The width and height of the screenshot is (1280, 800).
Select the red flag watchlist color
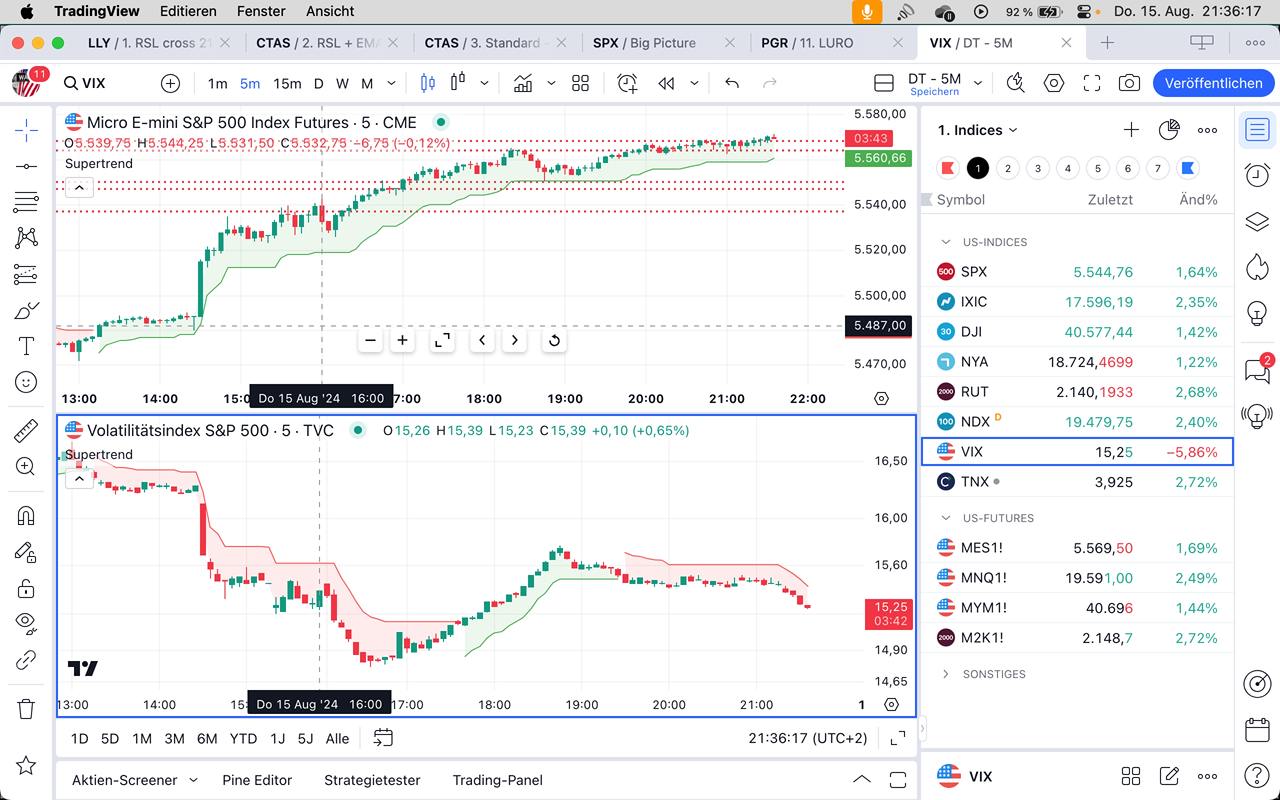pyautogui.click(x=947, y=168)
